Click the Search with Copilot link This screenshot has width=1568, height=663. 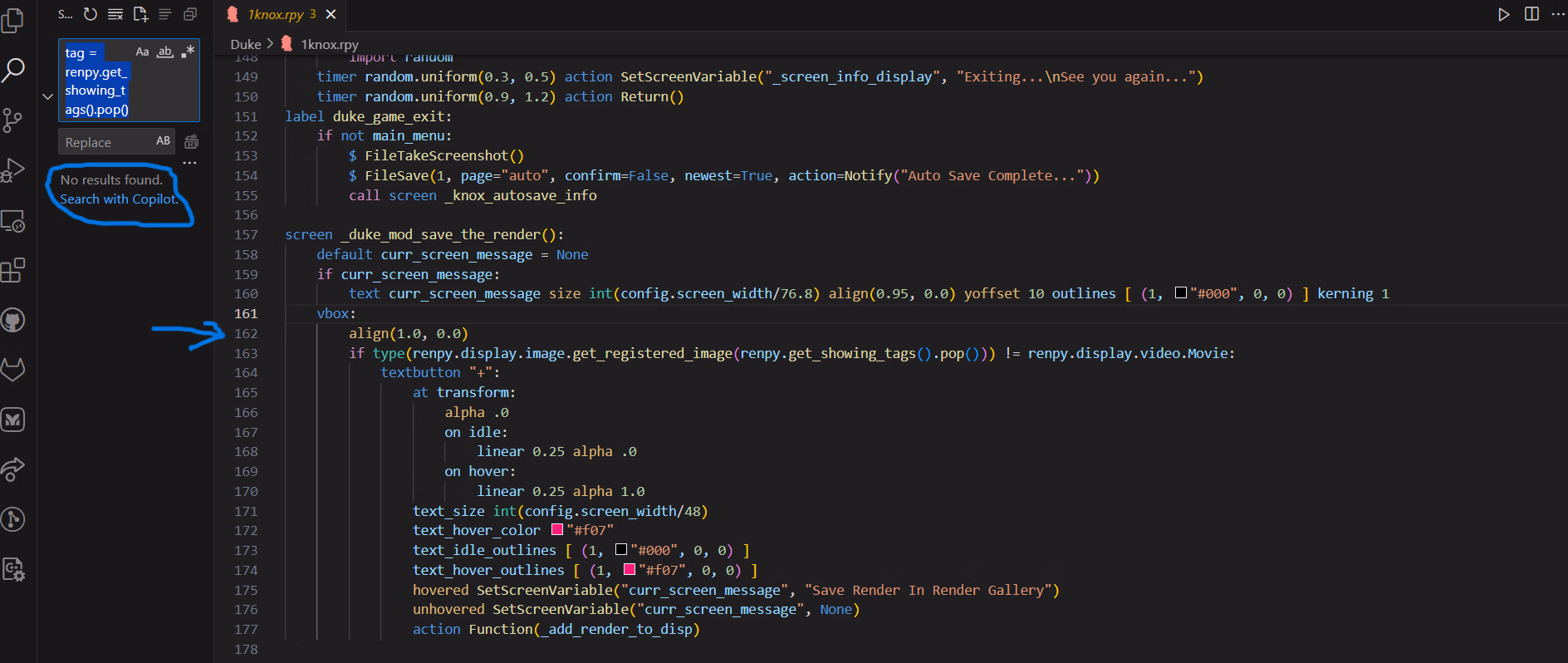tap(120, 199)
